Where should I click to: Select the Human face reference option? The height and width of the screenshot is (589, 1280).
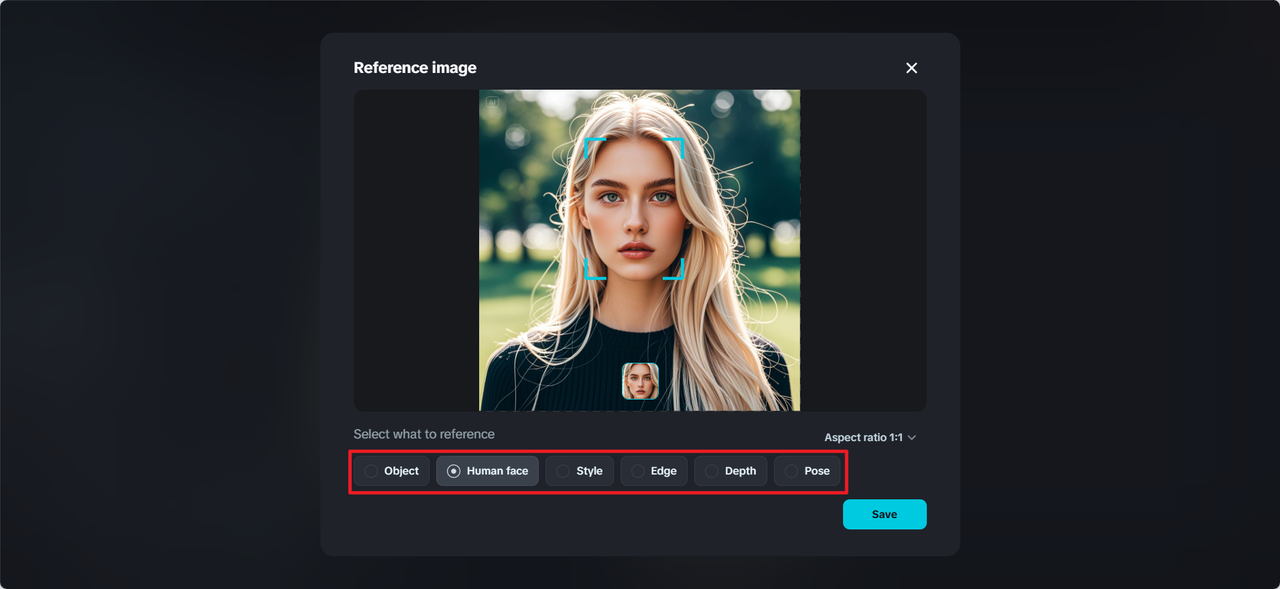point(487,471)
